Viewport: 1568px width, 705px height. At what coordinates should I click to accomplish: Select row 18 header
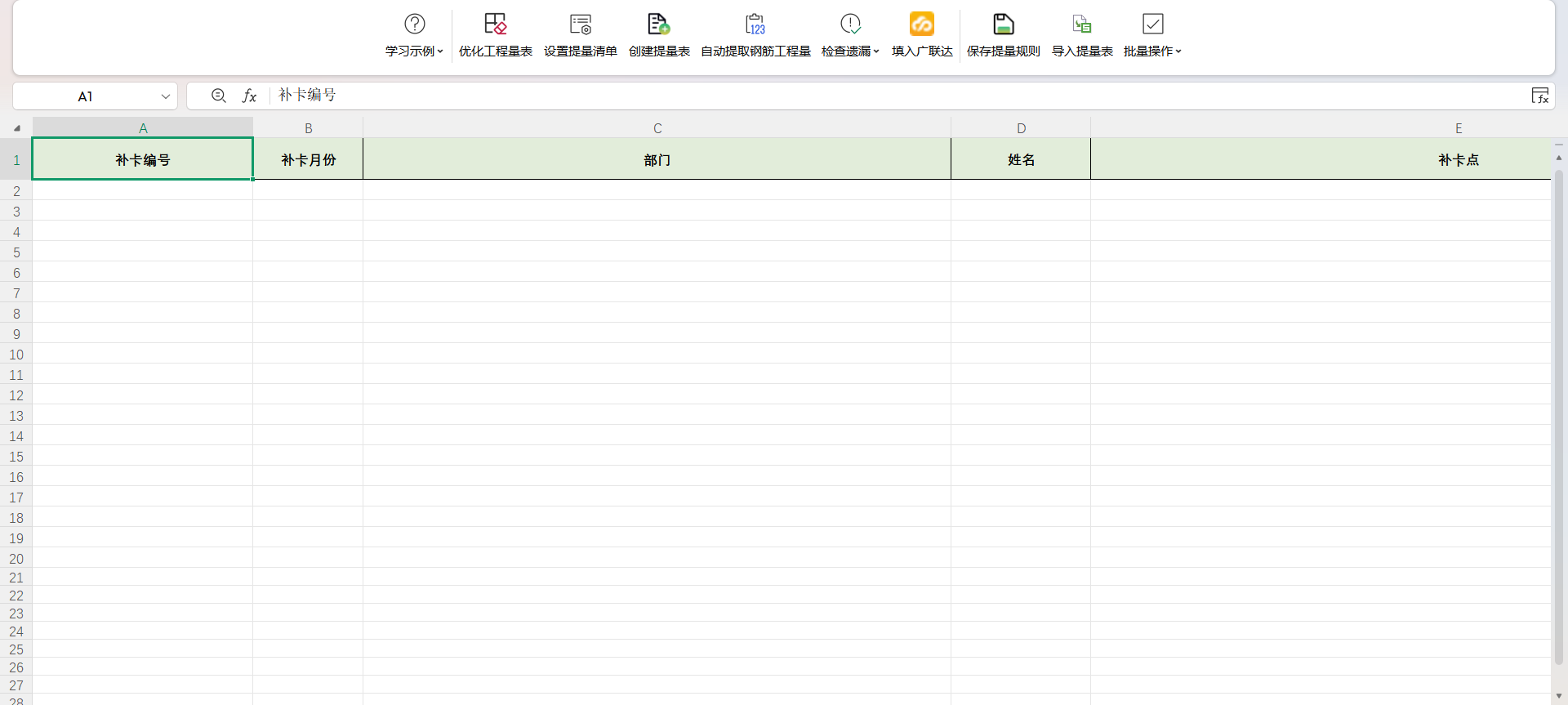pyautogui.click(x=16, y=517)
